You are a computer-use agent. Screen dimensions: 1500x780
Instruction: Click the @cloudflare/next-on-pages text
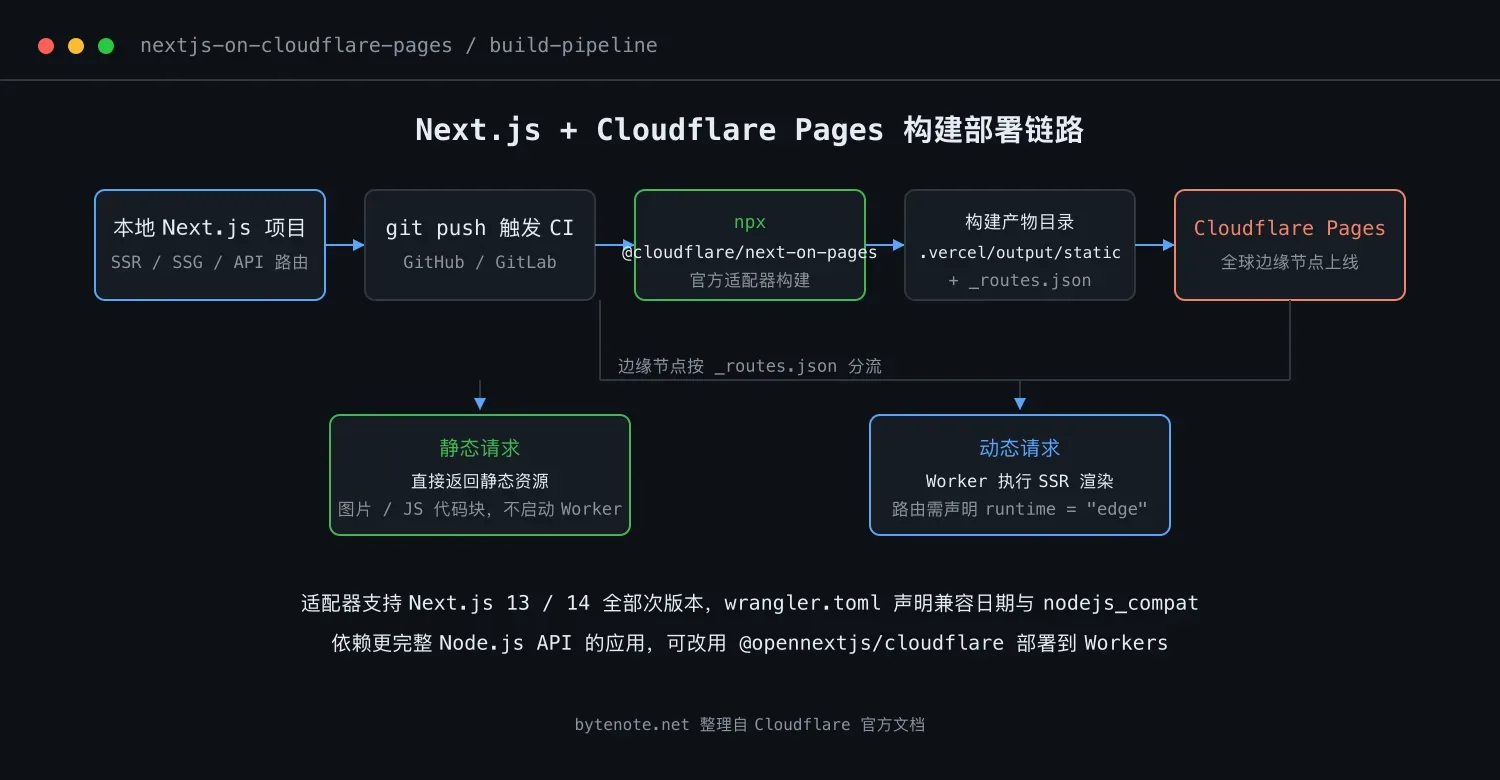coord(750,252)
